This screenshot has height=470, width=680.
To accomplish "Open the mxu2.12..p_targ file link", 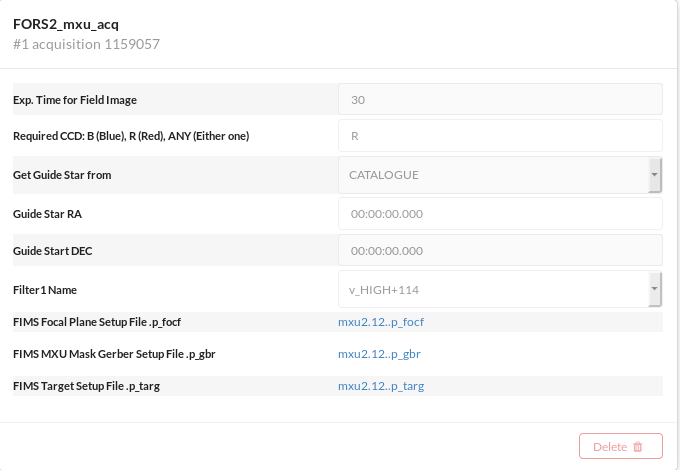I will point(381,386).
